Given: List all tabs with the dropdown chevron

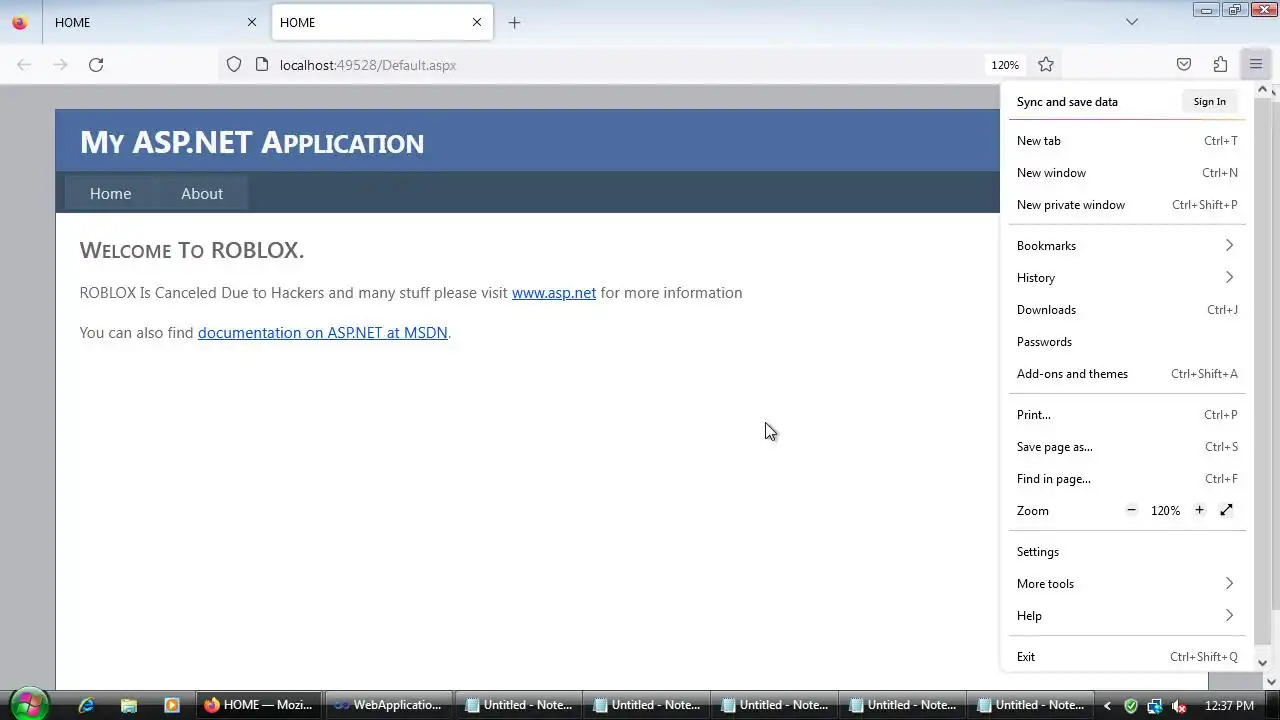Looking at the screenshot, I should point(1132,22).
